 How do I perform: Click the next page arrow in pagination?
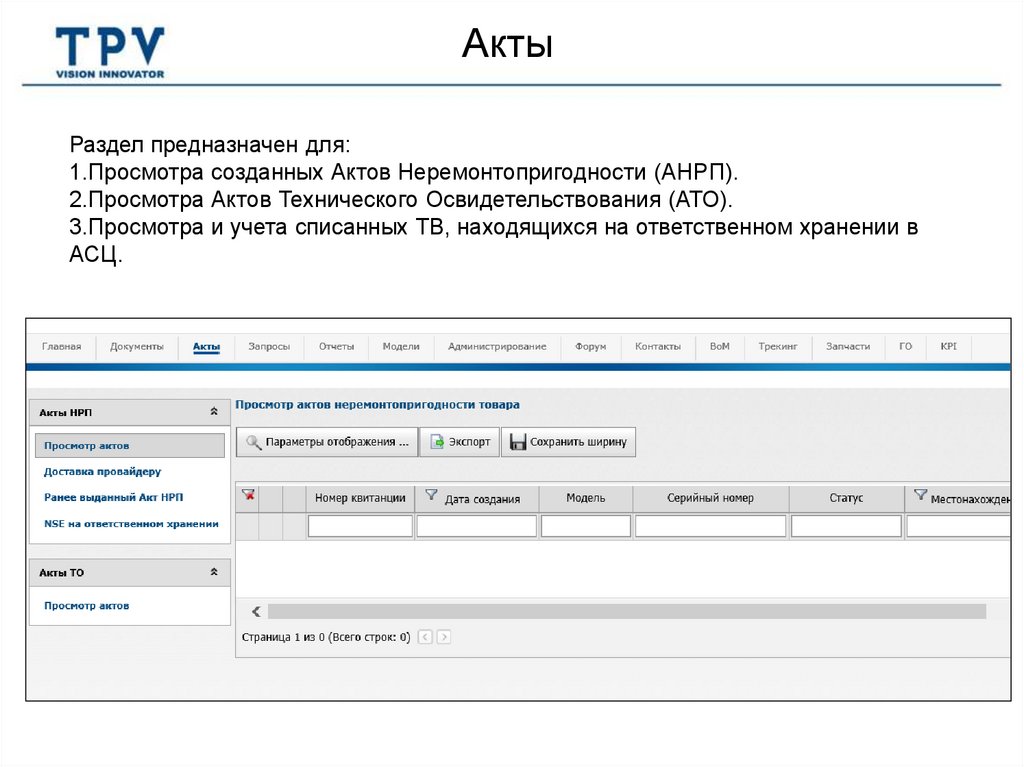pos(443,636)
